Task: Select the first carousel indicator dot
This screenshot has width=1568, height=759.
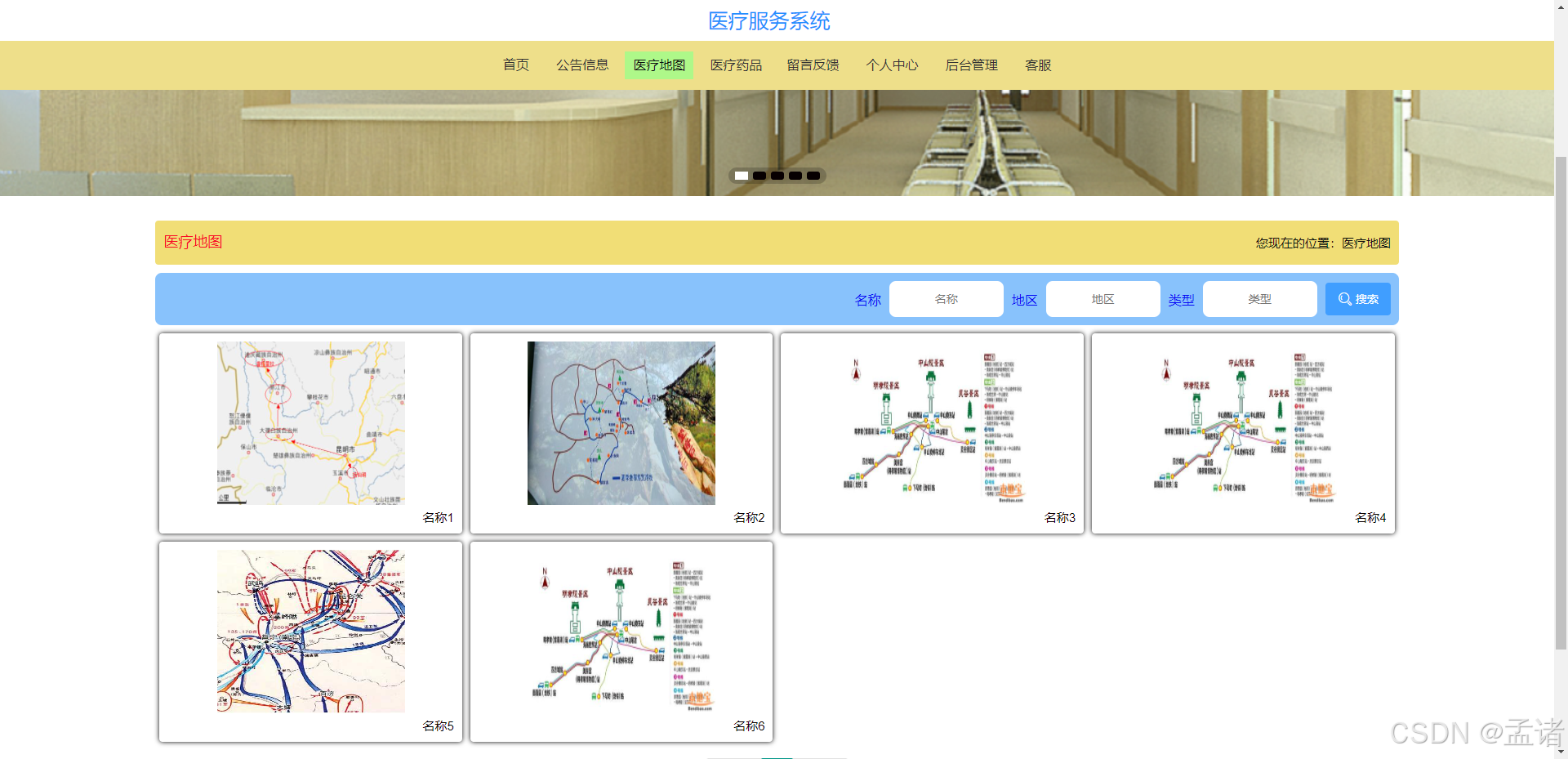Action: [741, 175]
